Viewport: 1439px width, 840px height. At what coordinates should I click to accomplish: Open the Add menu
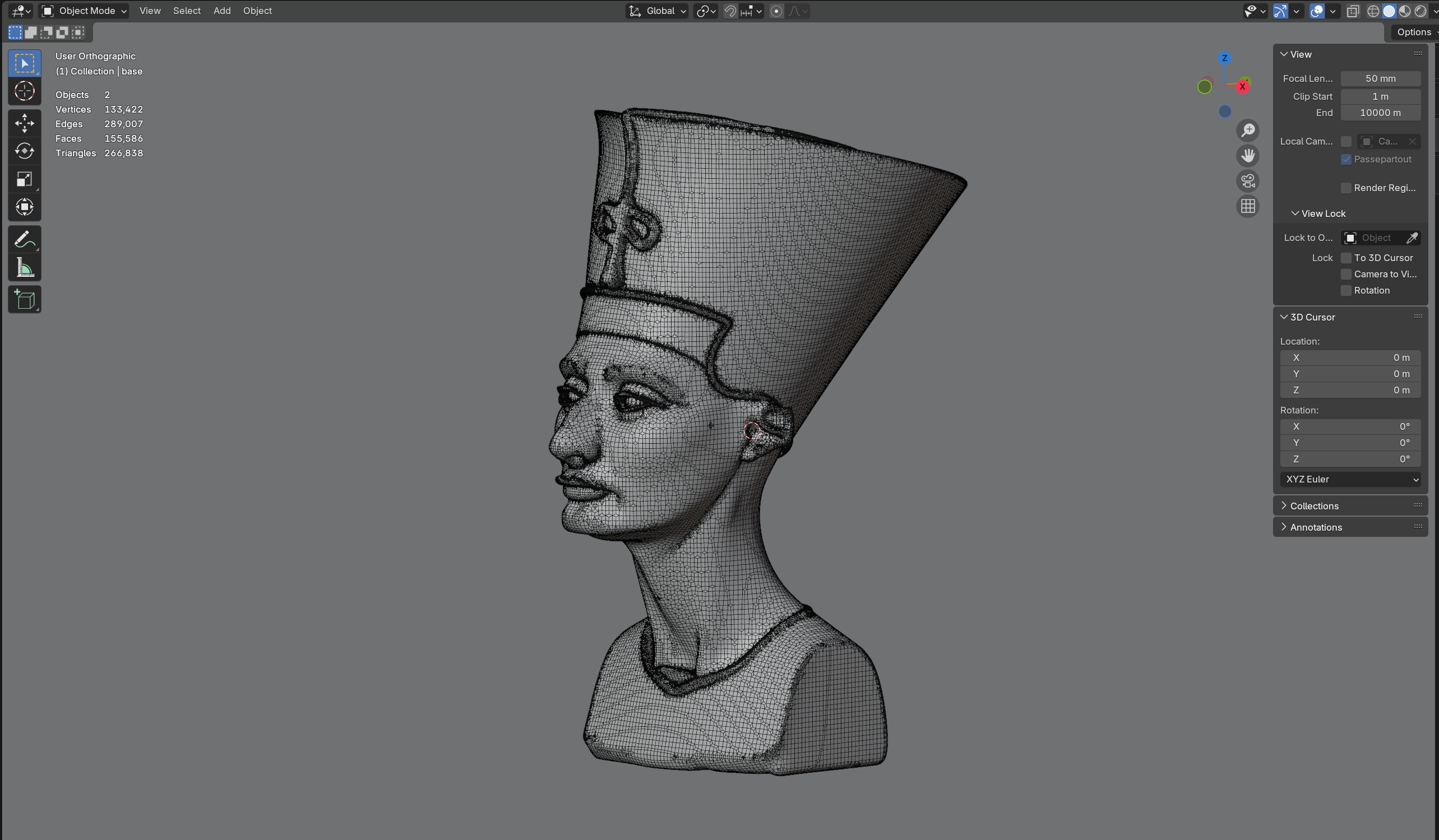pyautogui.click(x=221, y=11)
